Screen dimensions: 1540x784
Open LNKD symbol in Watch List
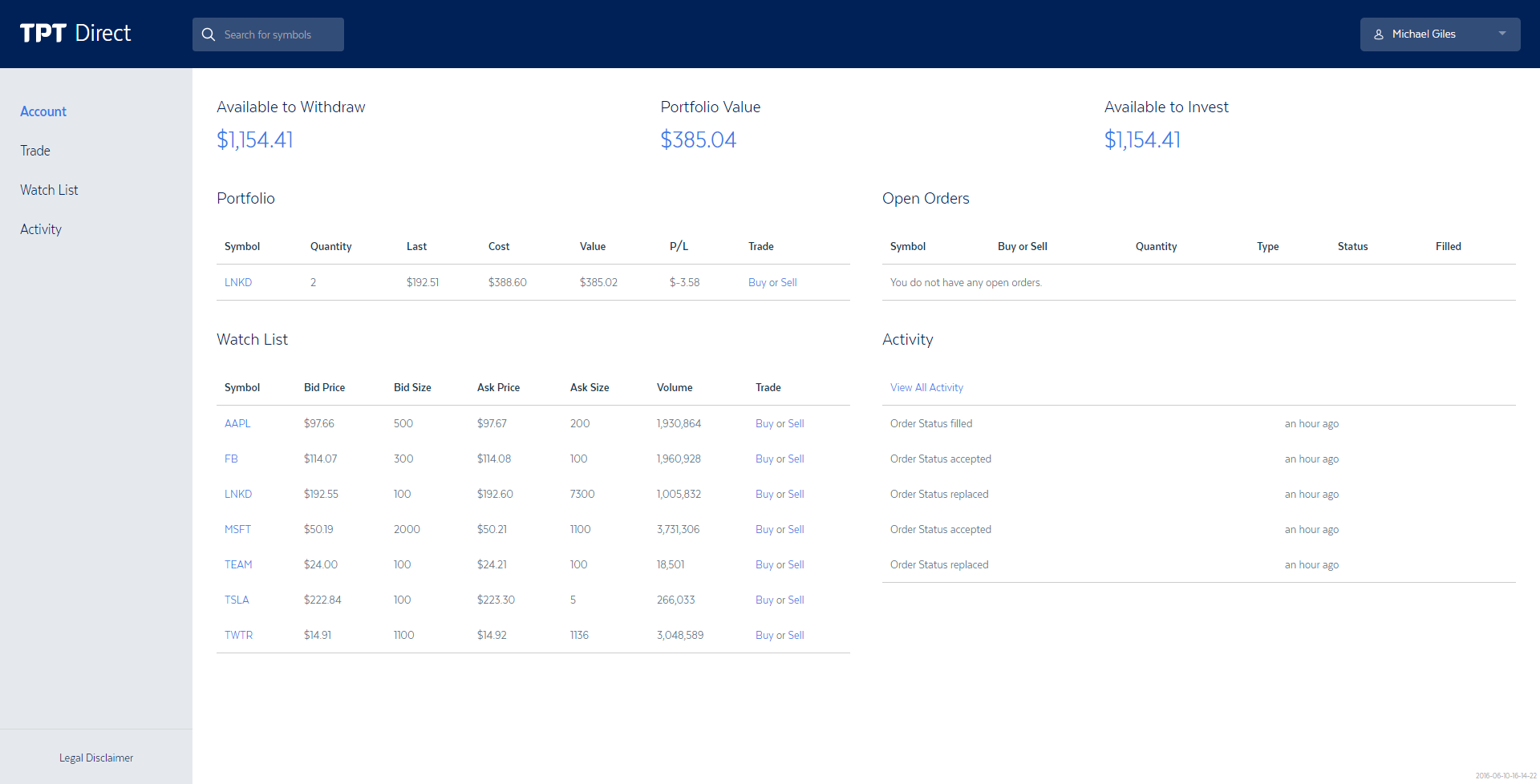click(238, 494)
